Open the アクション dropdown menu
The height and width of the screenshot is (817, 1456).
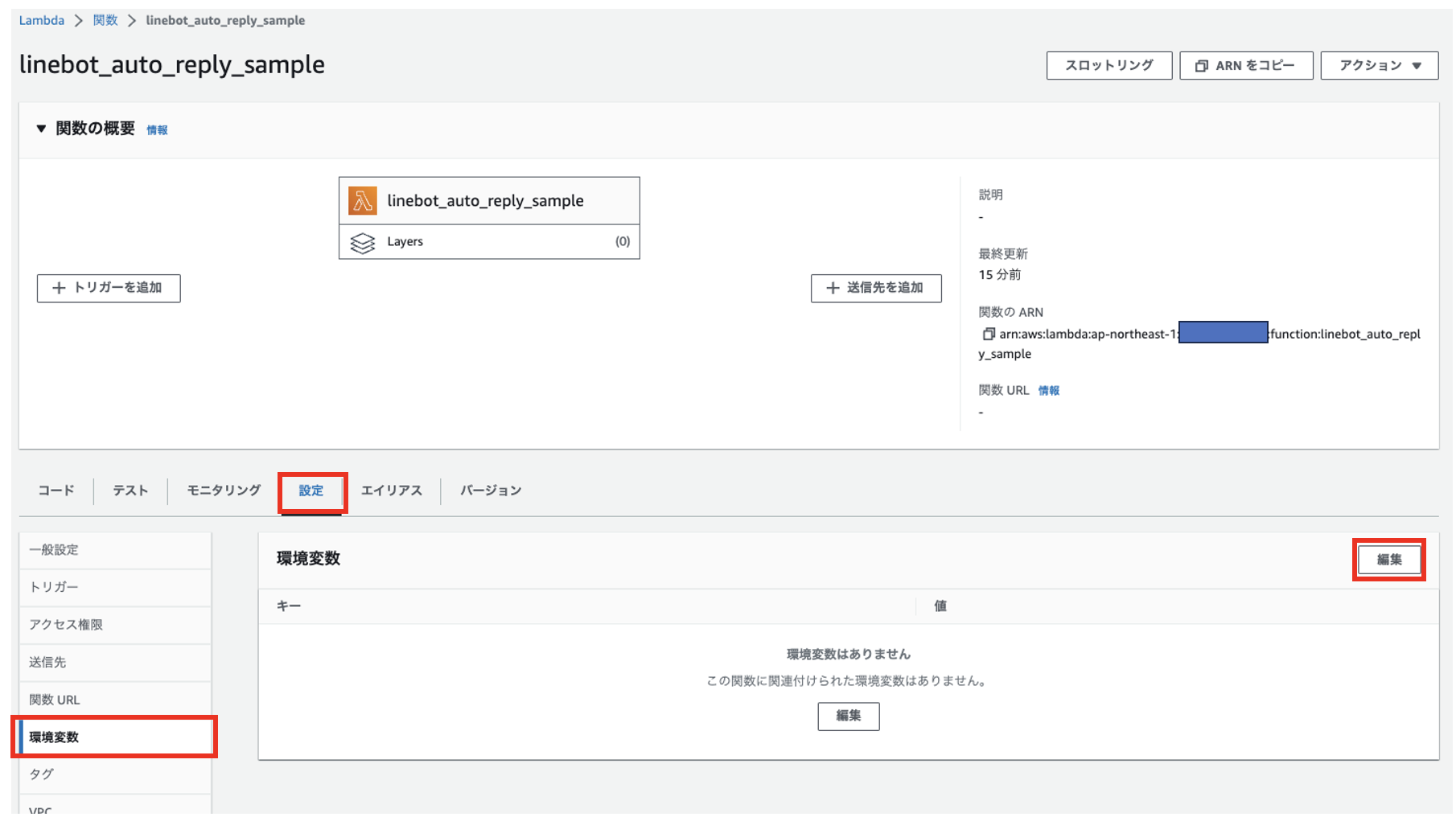1380,66
